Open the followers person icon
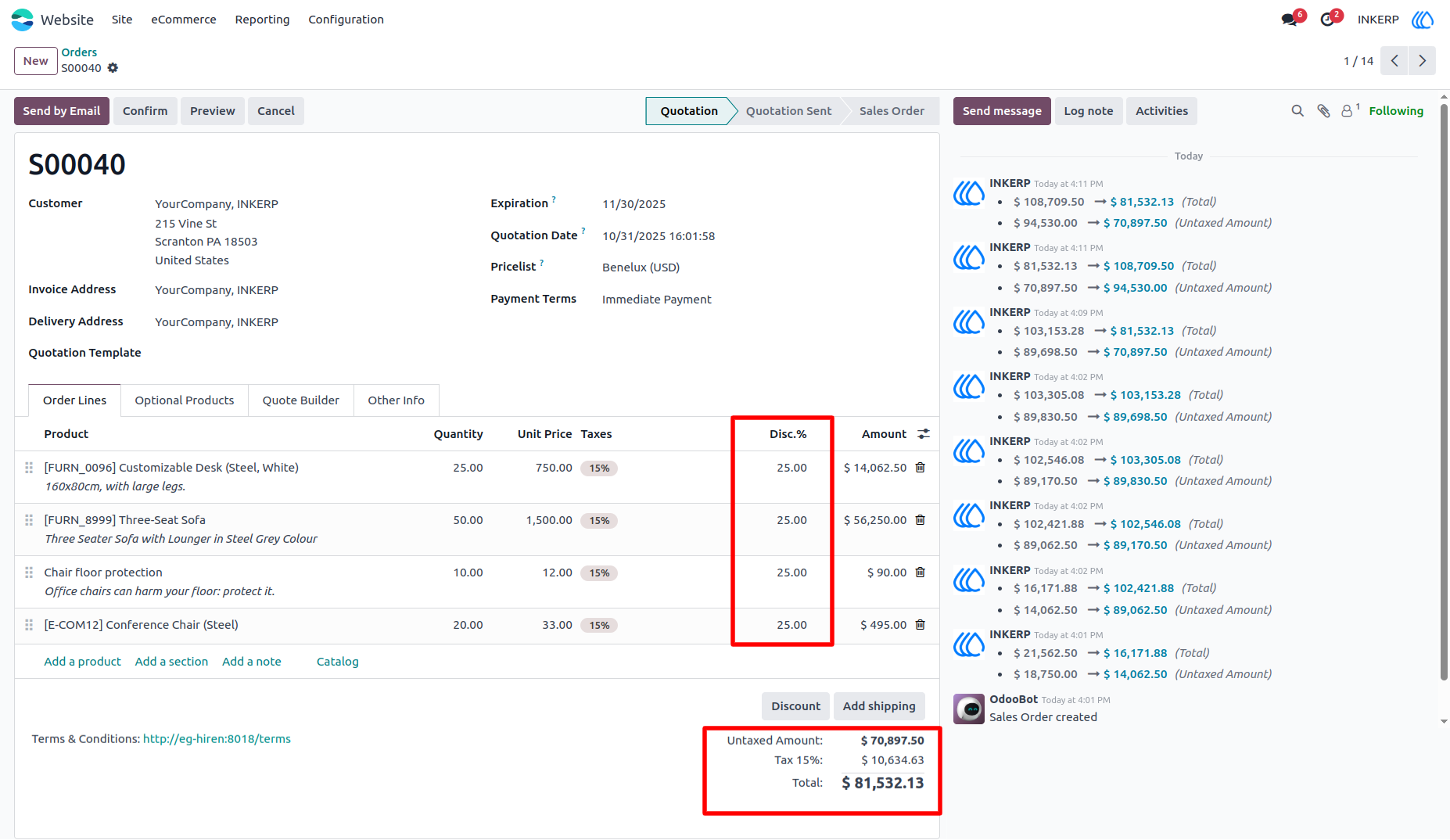 1348,111
